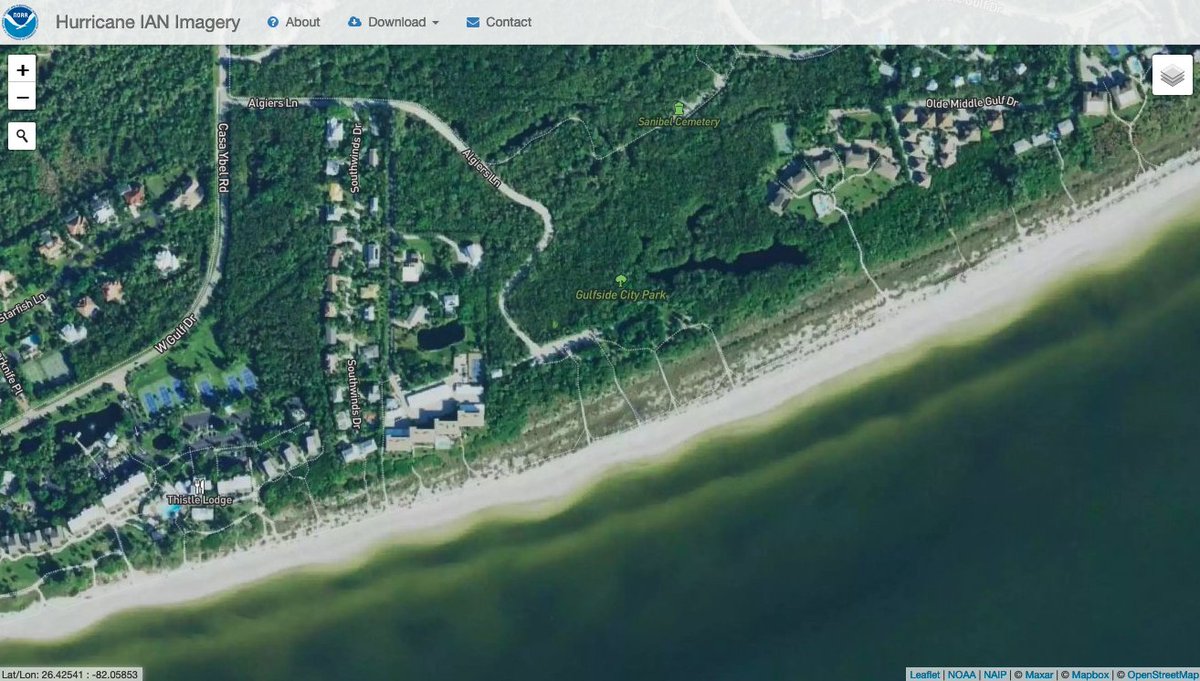The height and width of the screenshot is (681, 1200).
Task: Click the Lat/Lon coordinates readout
Action: coord(70,674)
